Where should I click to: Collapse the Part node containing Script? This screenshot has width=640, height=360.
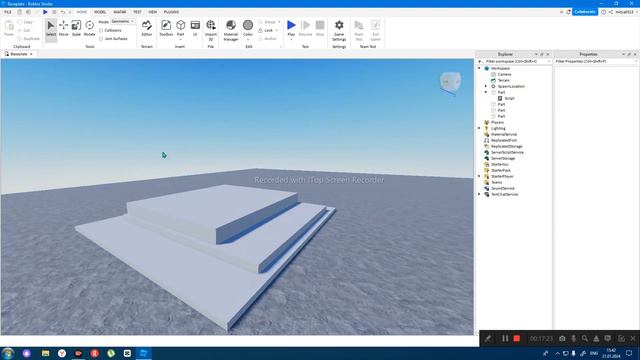click(x=486, y=92)
